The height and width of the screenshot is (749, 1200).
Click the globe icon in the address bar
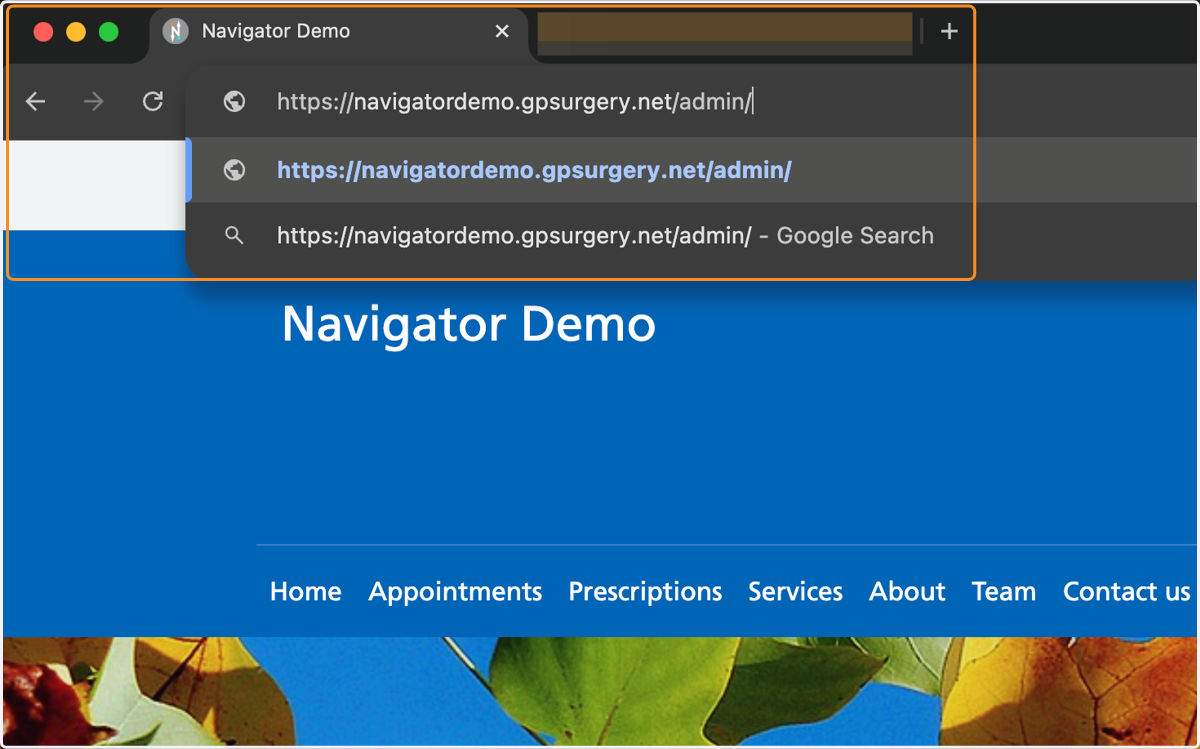click(235, 101)
